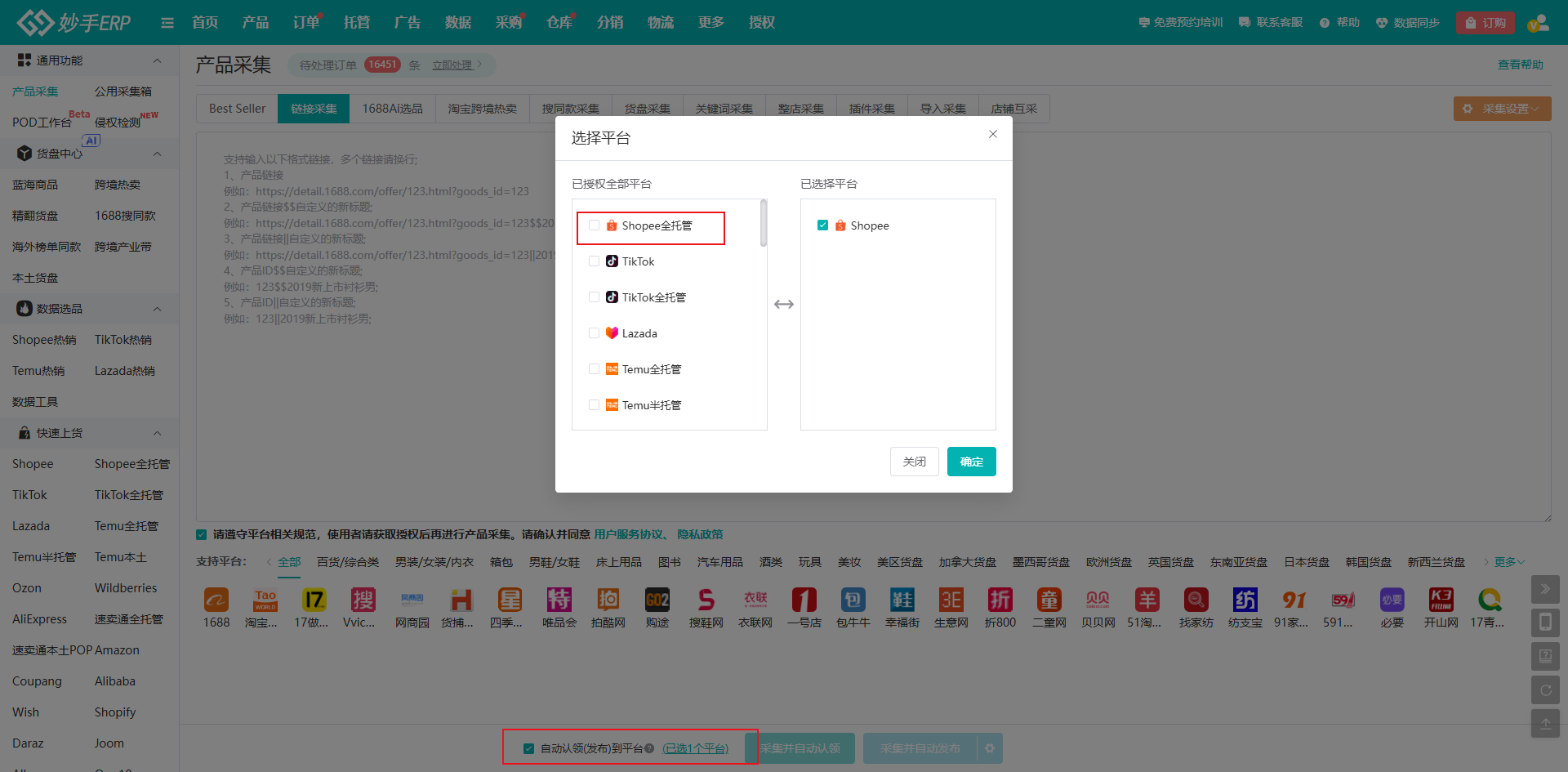Select the 拍酷网 platform icon
The image size is (1568, 772).
(x=608, y=600)
